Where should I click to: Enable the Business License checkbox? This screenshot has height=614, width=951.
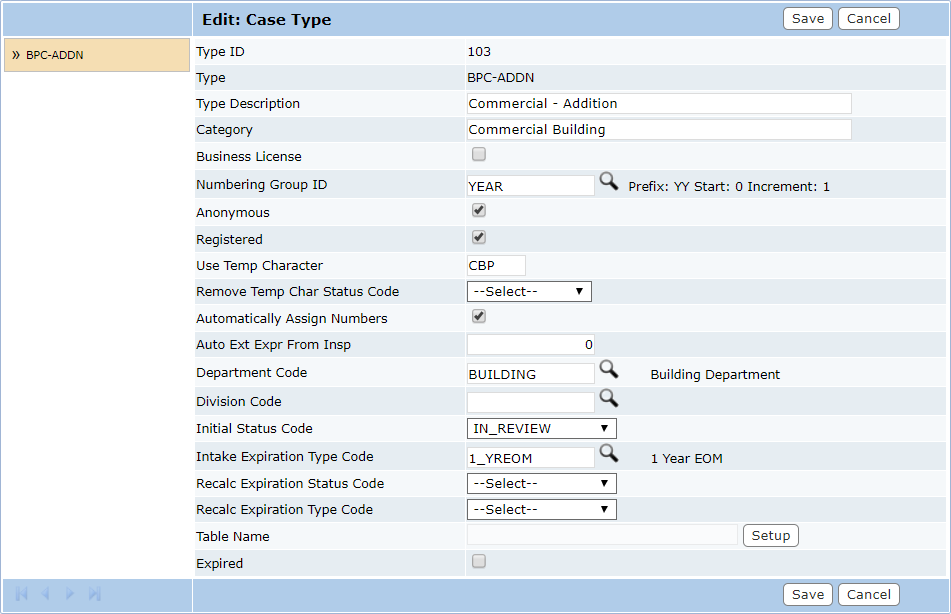pyautogui.click(x=478, y=154)
